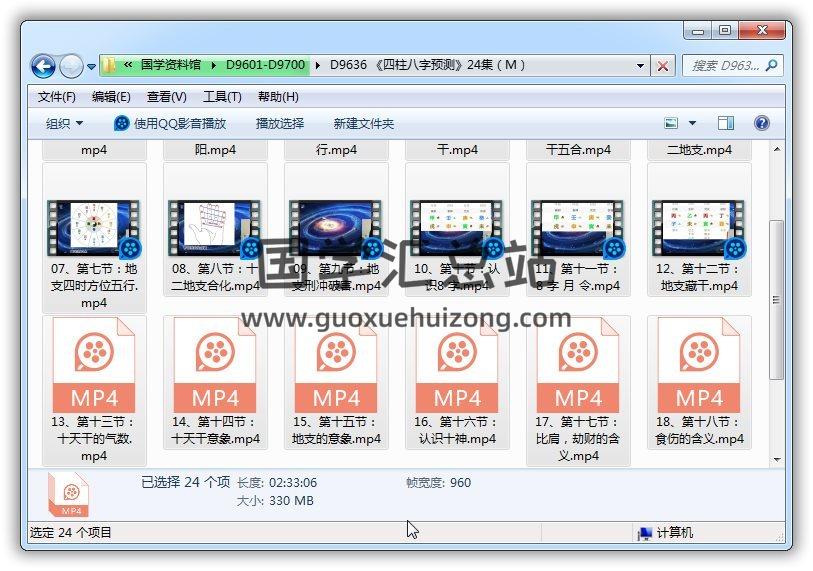Minimize the Explorer window
This screenshot has width=813, height=571.
click(x=697, y=31)
